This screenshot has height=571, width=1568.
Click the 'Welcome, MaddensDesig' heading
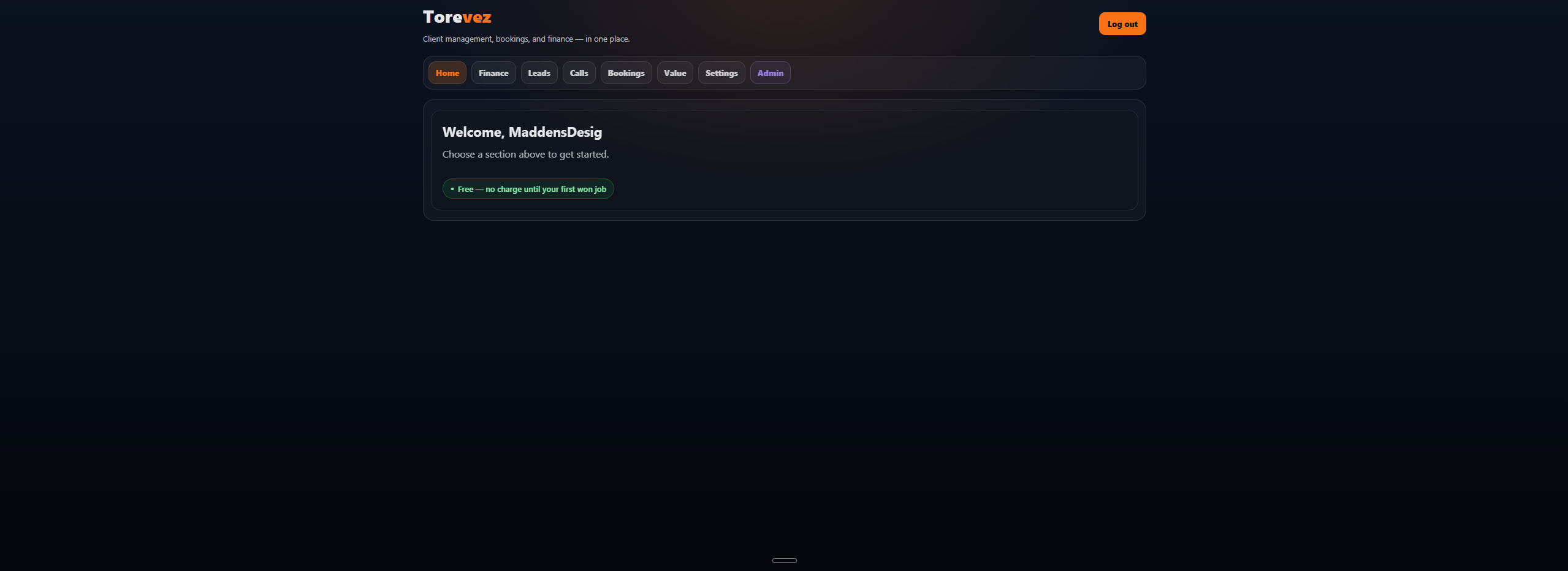pos(522,132)
